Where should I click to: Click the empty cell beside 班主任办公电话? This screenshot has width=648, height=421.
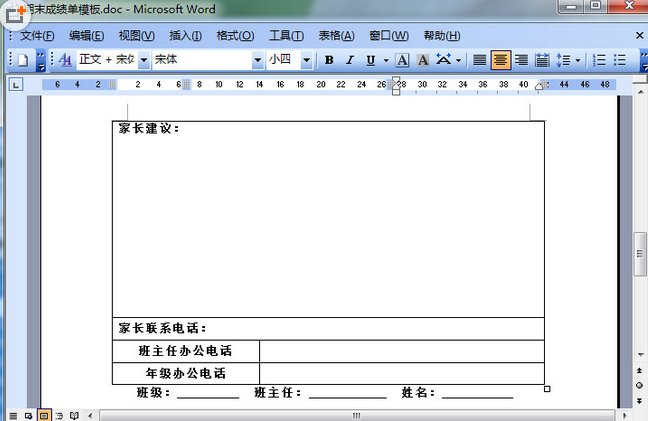402,352
